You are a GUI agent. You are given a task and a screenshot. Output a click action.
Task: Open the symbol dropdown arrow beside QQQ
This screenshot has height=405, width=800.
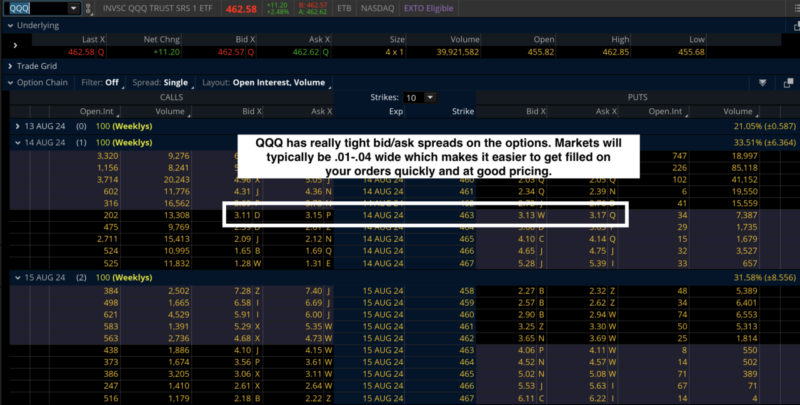[x=74, y=8]
